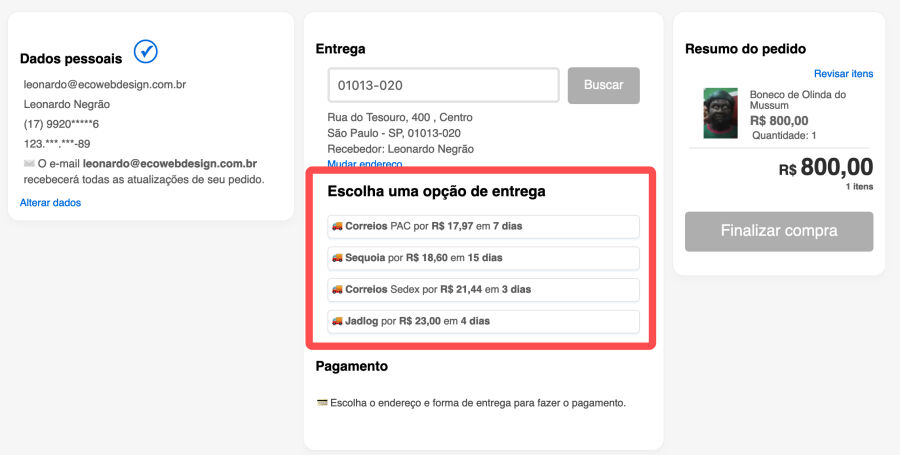Click the blue checkmark beside Dados pessoais
Image resolution: width=900 pixels, height=455 pixels.
pos(145,50)
